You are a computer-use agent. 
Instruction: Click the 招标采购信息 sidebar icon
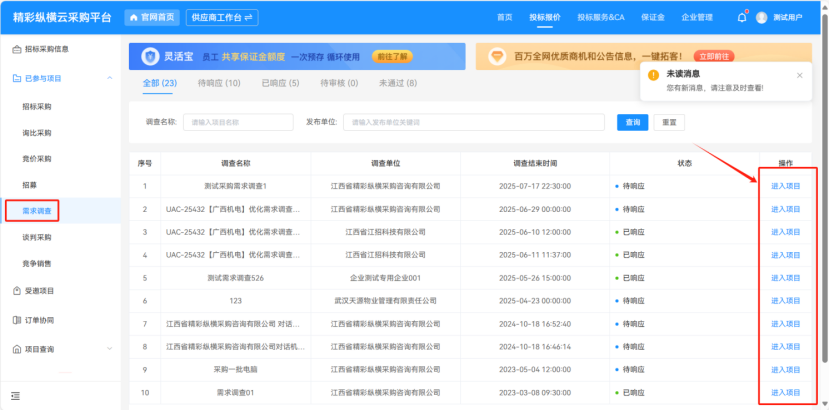coord(17,49)
